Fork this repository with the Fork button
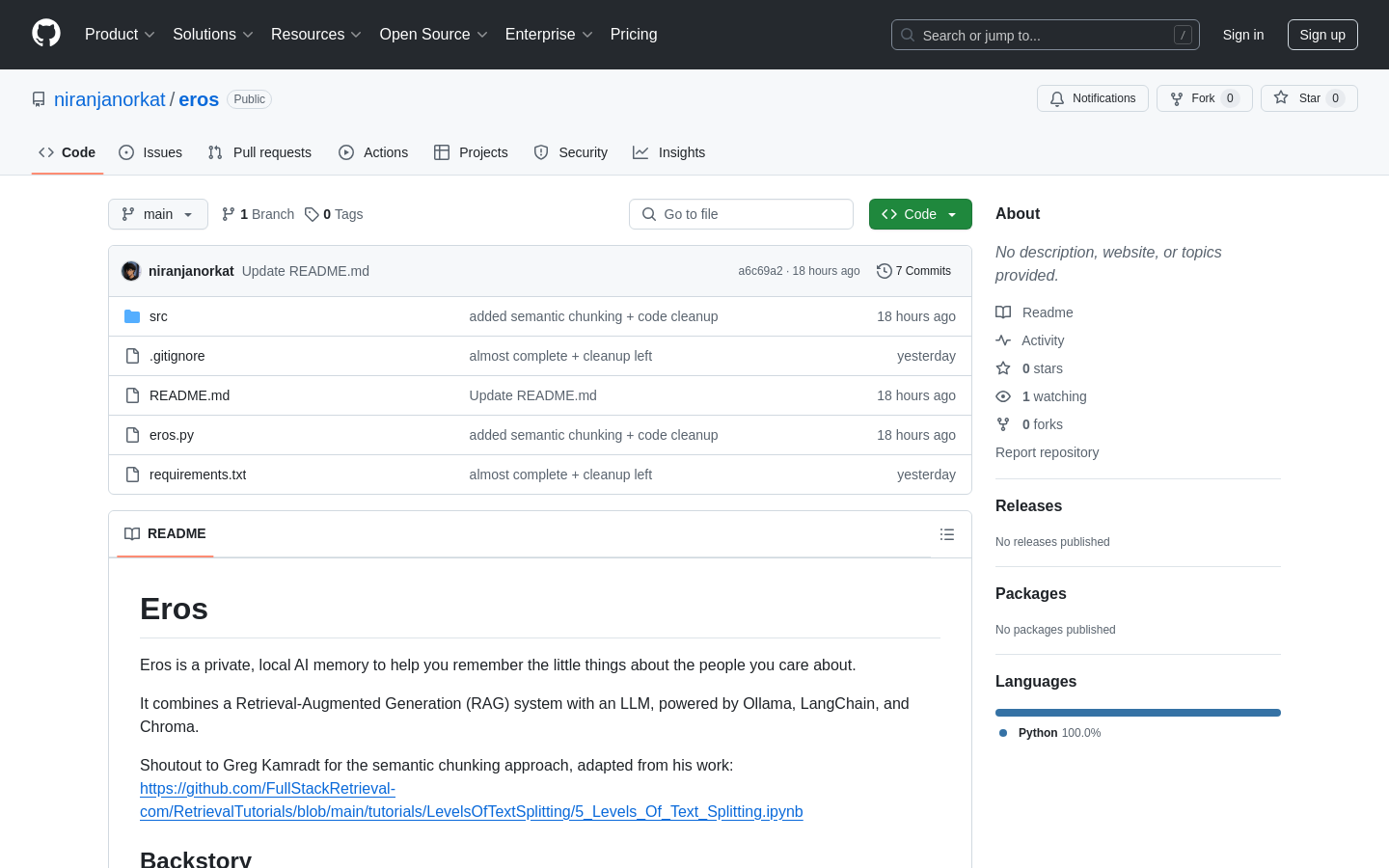Screen dimensions: 1389x868 (x=1205, y=98)
